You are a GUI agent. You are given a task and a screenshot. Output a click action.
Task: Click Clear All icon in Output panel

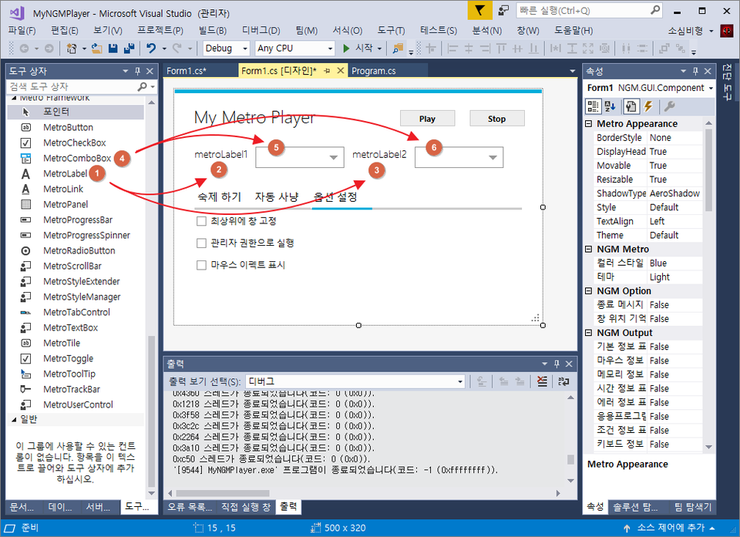click(x=542, y=381)
